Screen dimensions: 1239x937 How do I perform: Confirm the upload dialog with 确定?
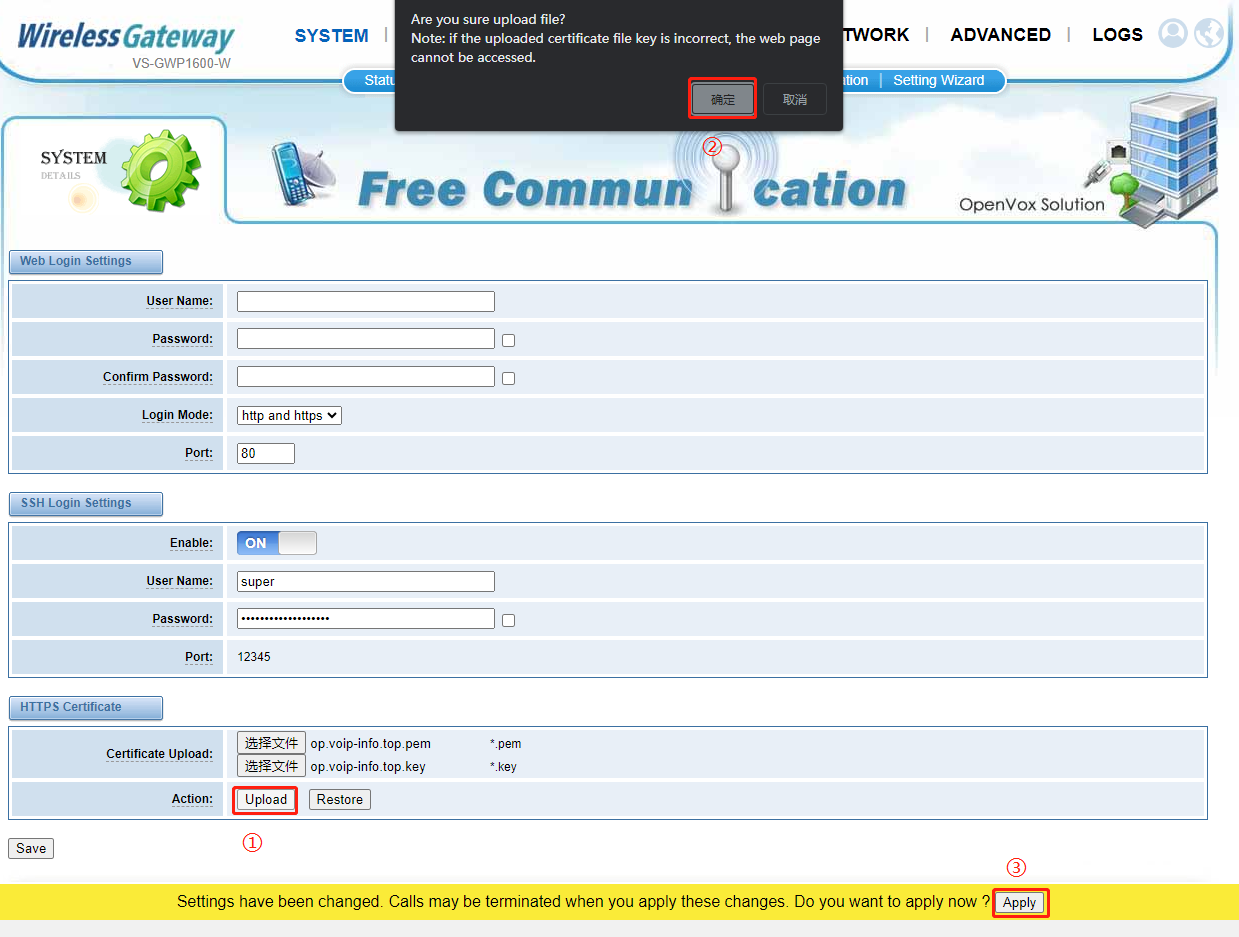pyautogui.click(x=722, y=99)
